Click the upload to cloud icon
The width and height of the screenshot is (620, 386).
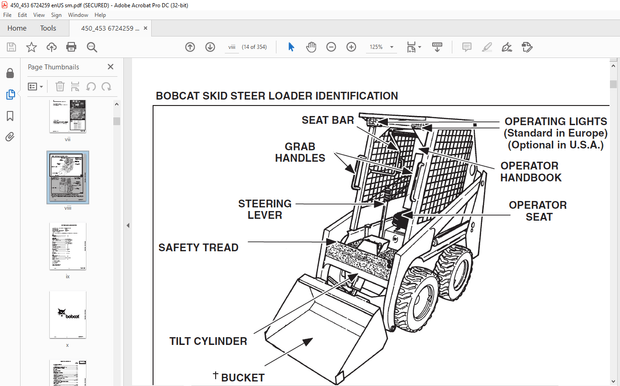pos(51,47)
